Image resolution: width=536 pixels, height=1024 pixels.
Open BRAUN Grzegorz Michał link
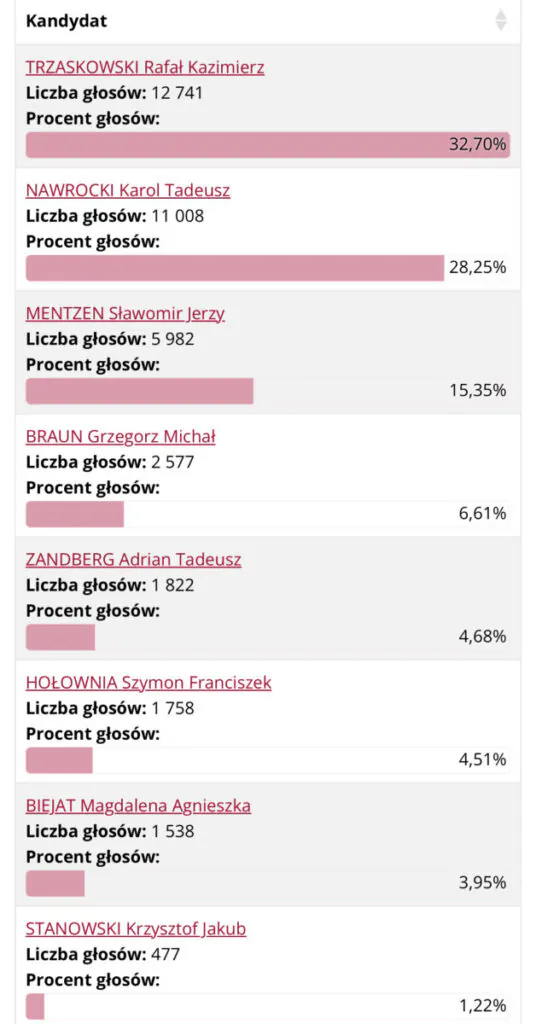point(121,436)
